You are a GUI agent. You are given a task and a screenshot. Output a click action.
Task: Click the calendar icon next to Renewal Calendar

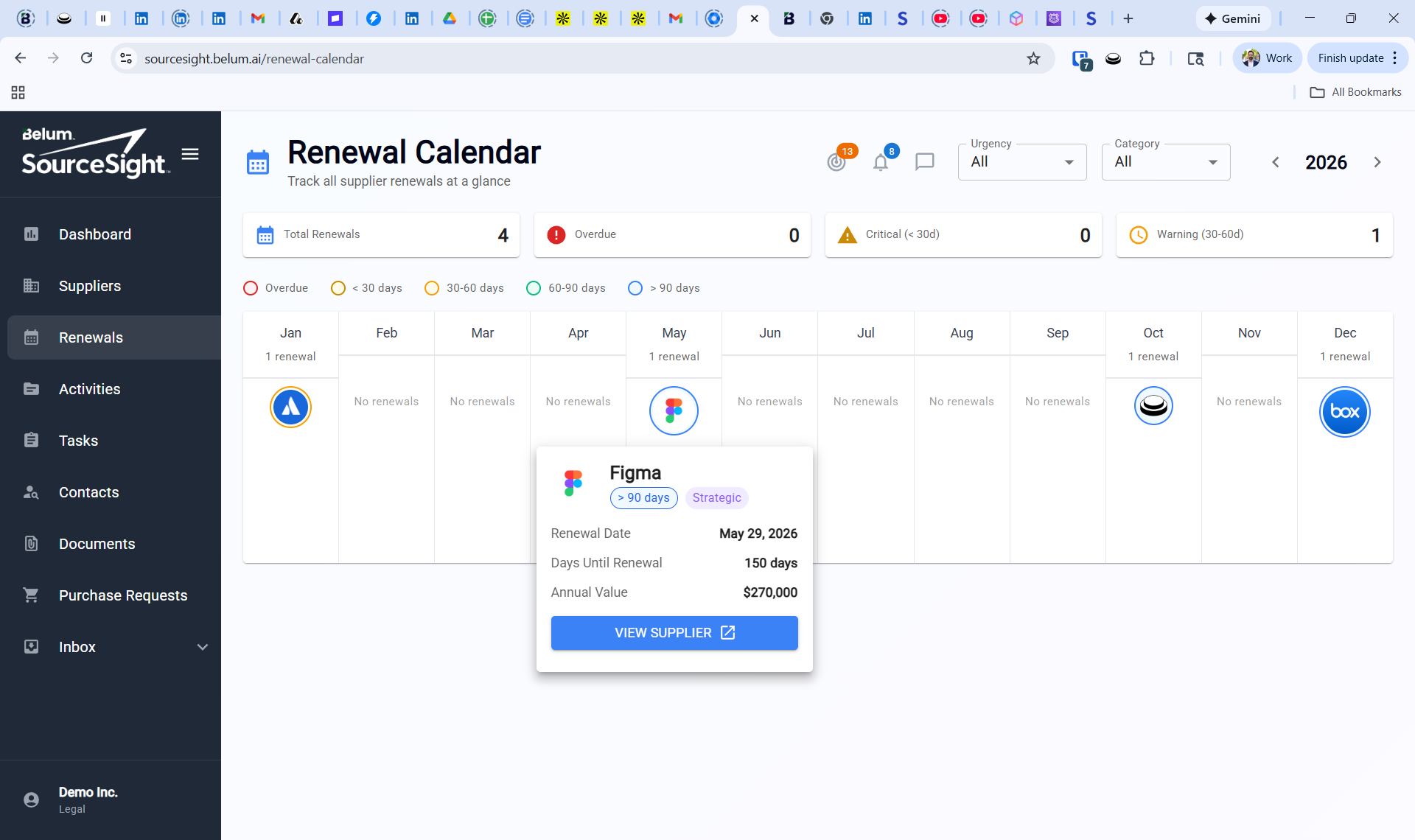pos(258,161)
